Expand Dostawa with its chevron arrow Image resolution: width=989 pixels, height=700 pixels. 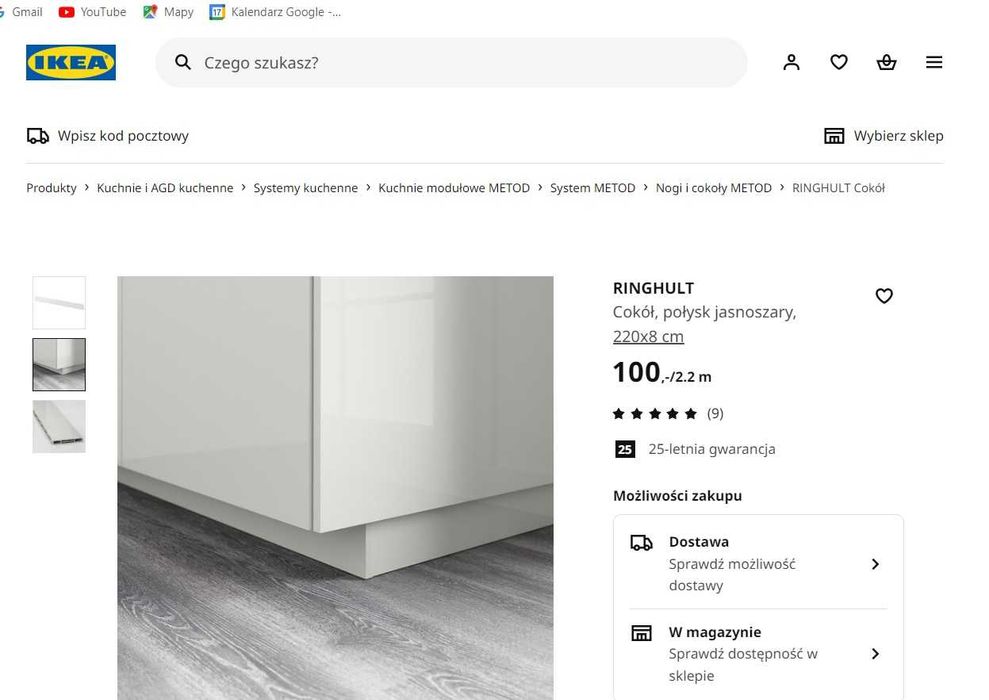875,564
